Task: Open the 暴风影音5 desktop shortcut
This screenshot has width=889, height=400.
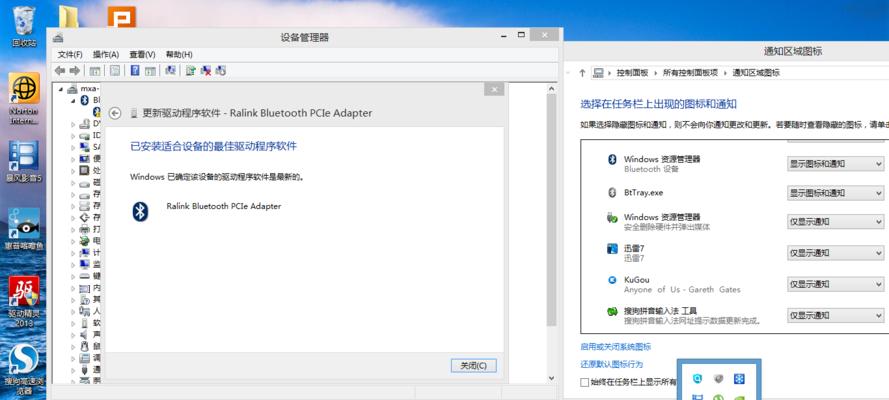Action: [24, 163]
